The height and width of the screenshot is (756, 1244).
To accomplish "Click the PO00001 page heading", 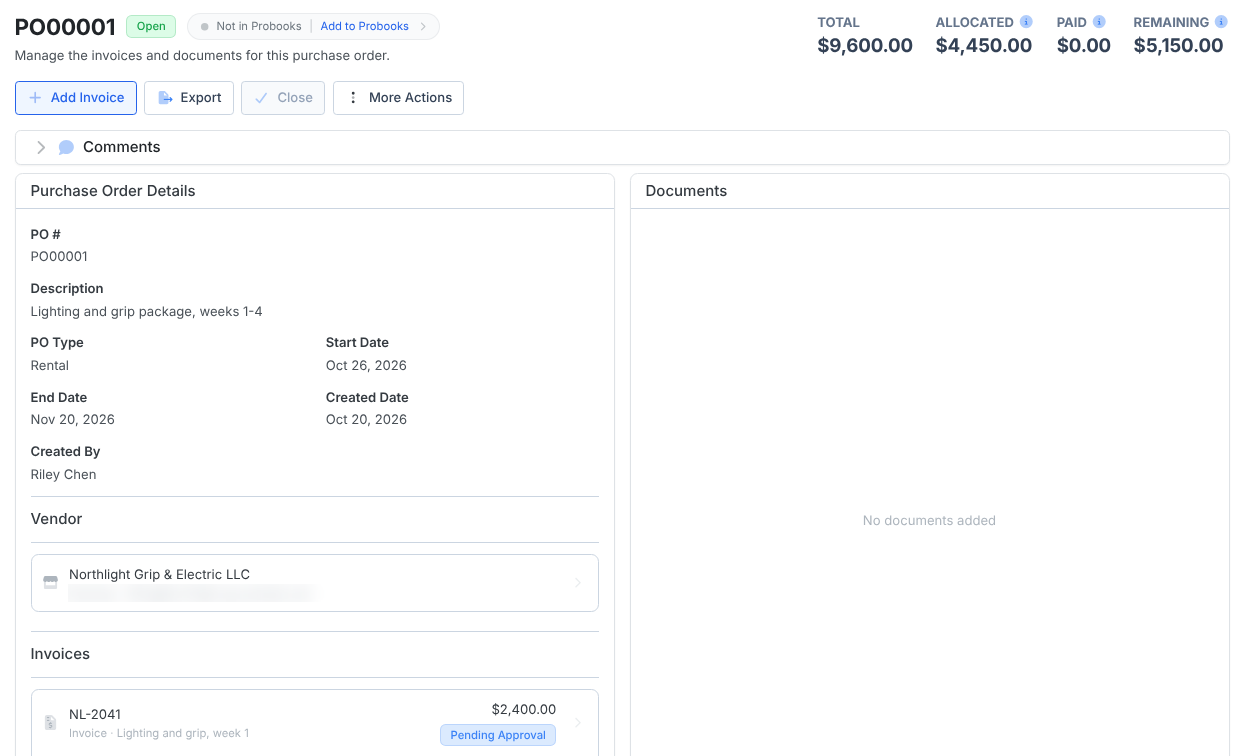I will (66, 27).
